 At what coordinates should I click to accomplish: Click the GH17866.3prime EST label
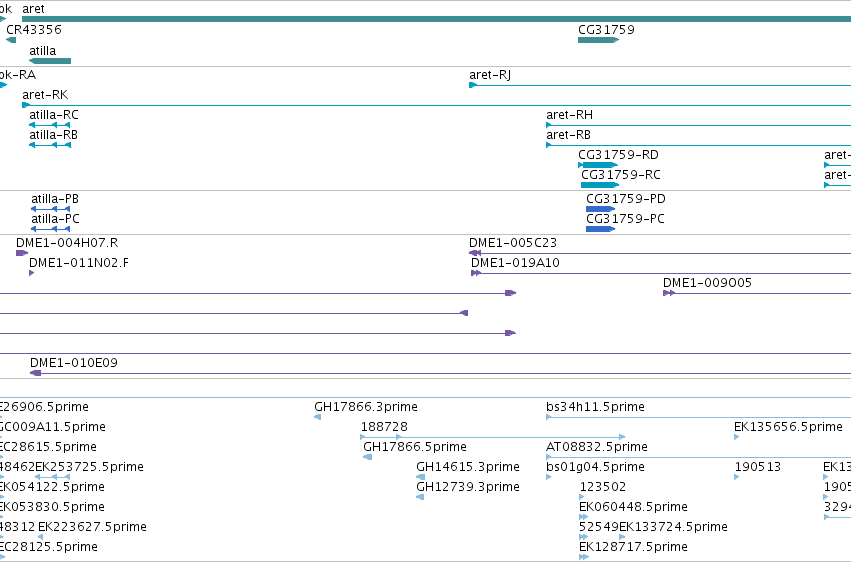click(366, 407)
